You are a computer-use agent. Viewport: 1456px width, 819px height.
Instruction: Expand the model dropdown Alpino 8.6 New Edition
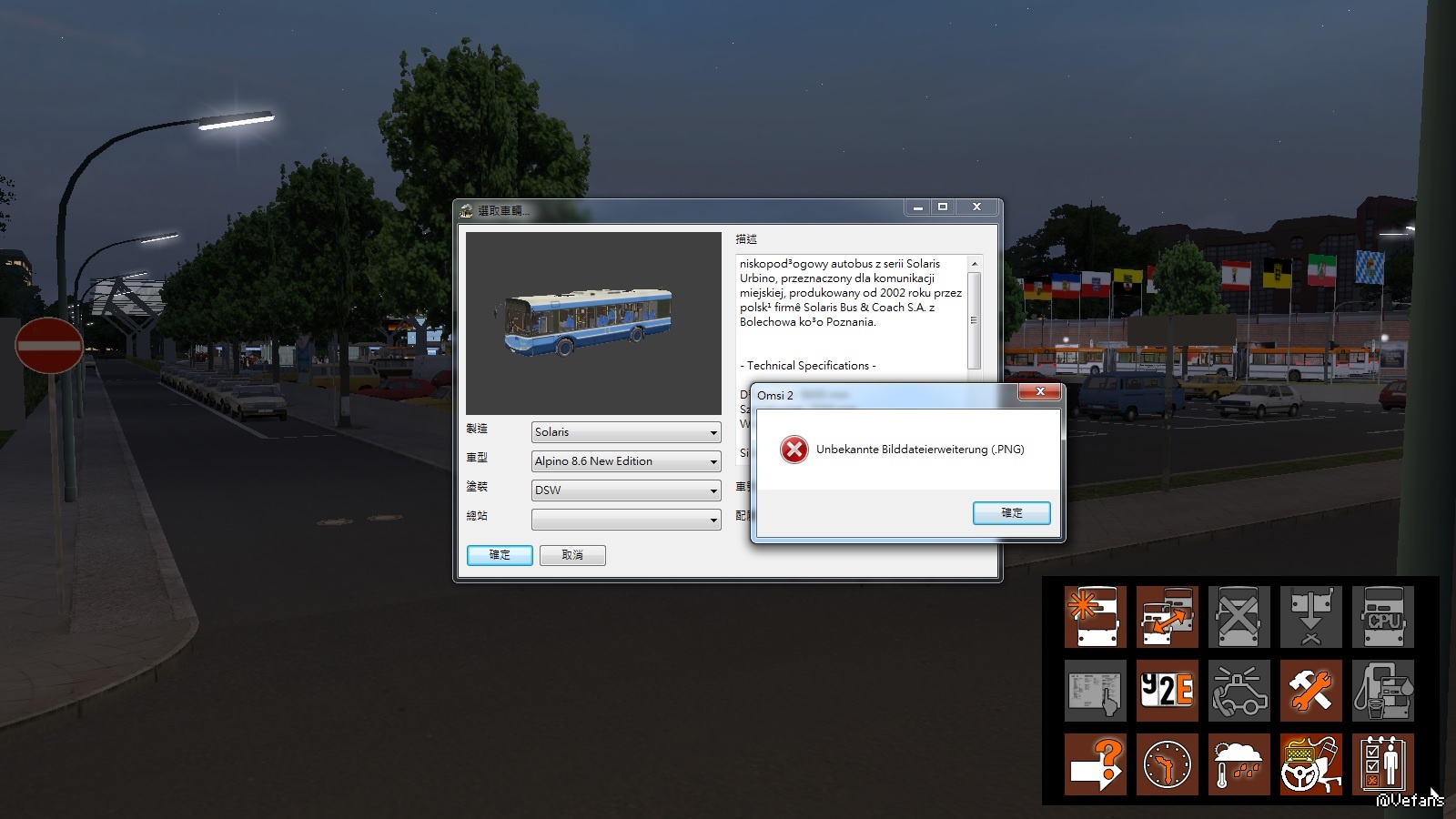pos(626,461)
